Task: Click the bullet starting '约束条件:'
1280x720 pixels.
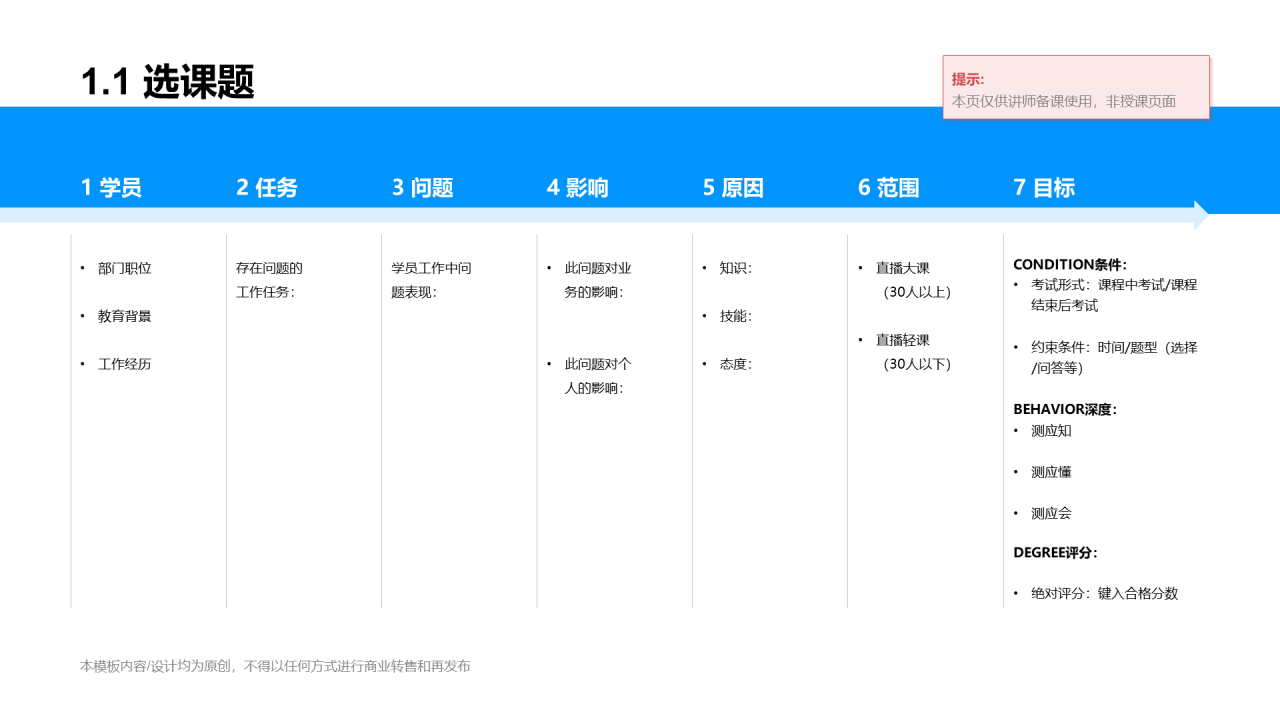Action: click(x=1114, y=358)
